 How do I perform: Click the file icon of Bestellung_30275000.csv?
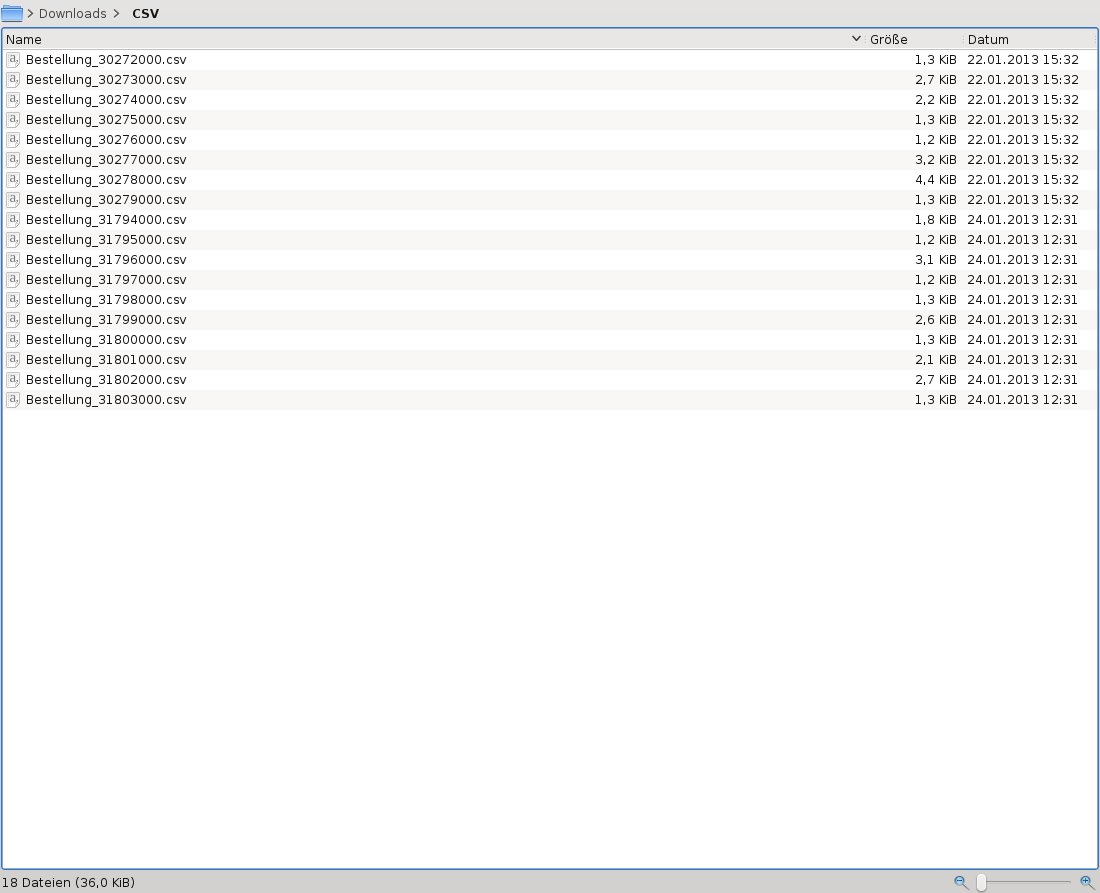click(x=14, y=120)
